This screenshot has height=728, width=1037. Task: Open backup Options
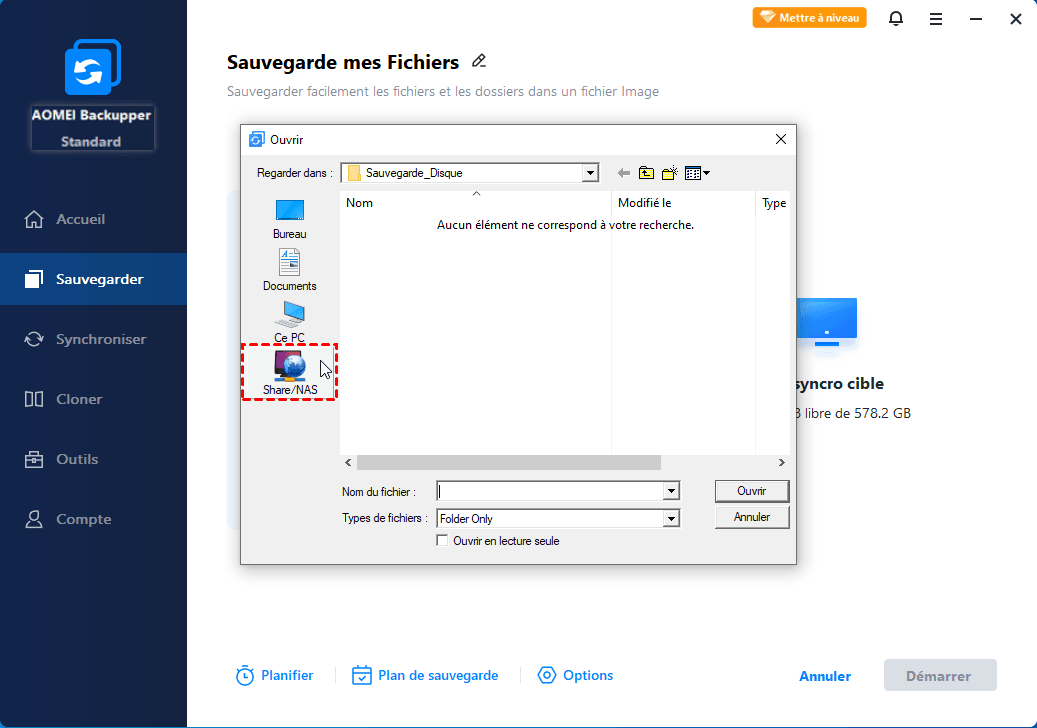[x=575, y=675]
